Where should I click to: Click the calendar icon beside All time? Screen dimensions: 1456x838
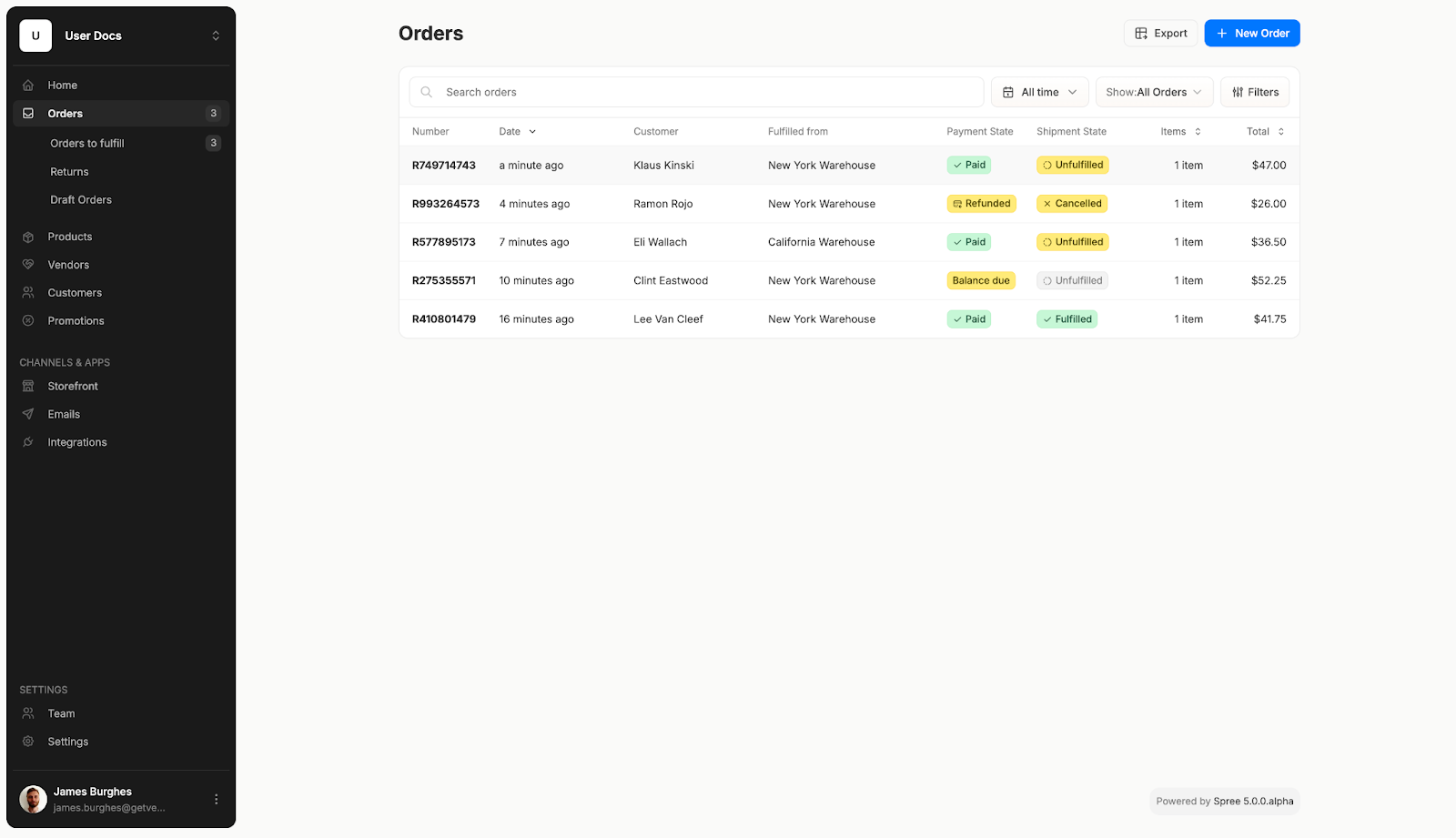(1008, 92)
